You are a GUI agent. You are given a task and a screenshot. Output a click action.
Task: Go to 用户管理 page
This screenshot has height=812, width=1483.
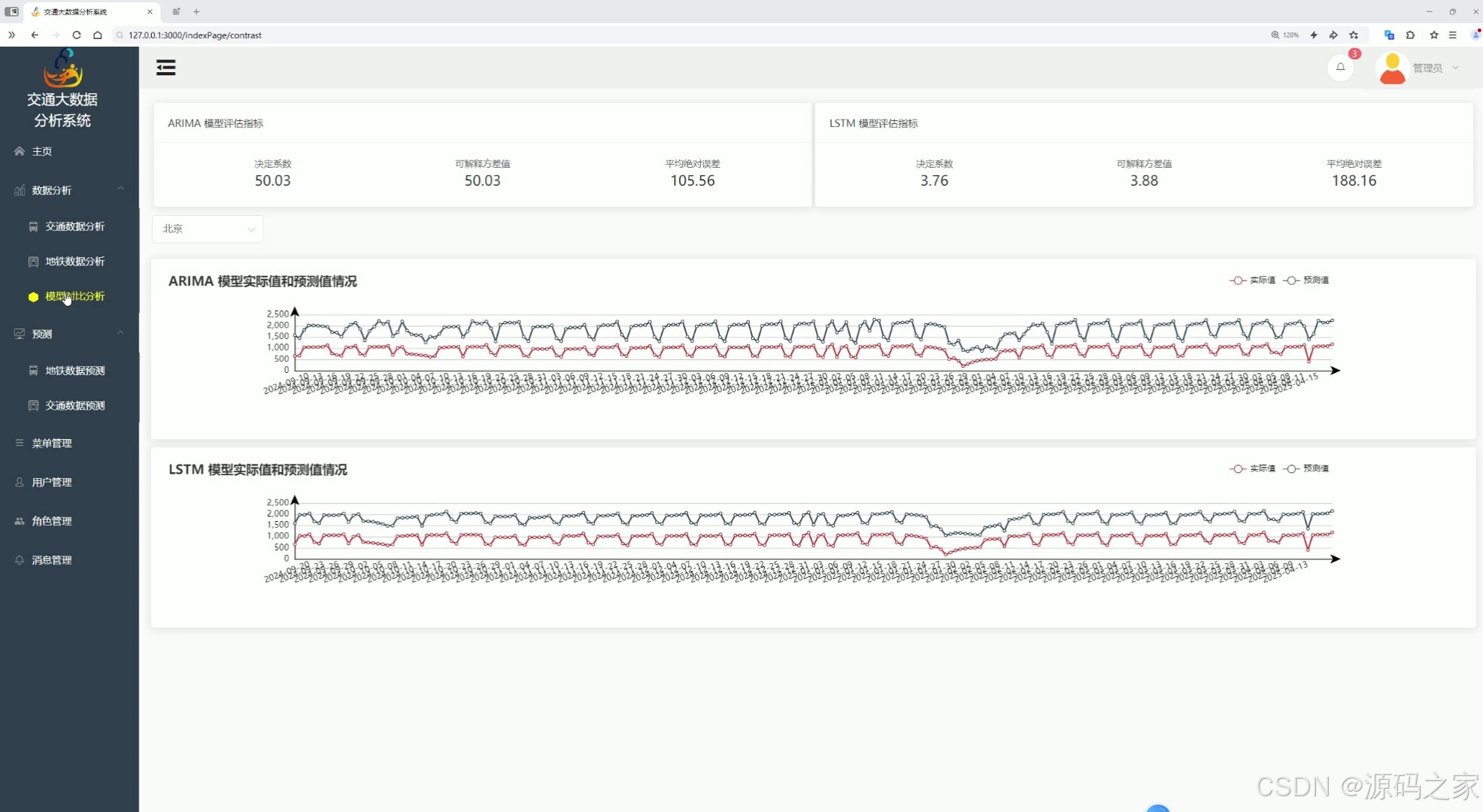coord(51,482)
